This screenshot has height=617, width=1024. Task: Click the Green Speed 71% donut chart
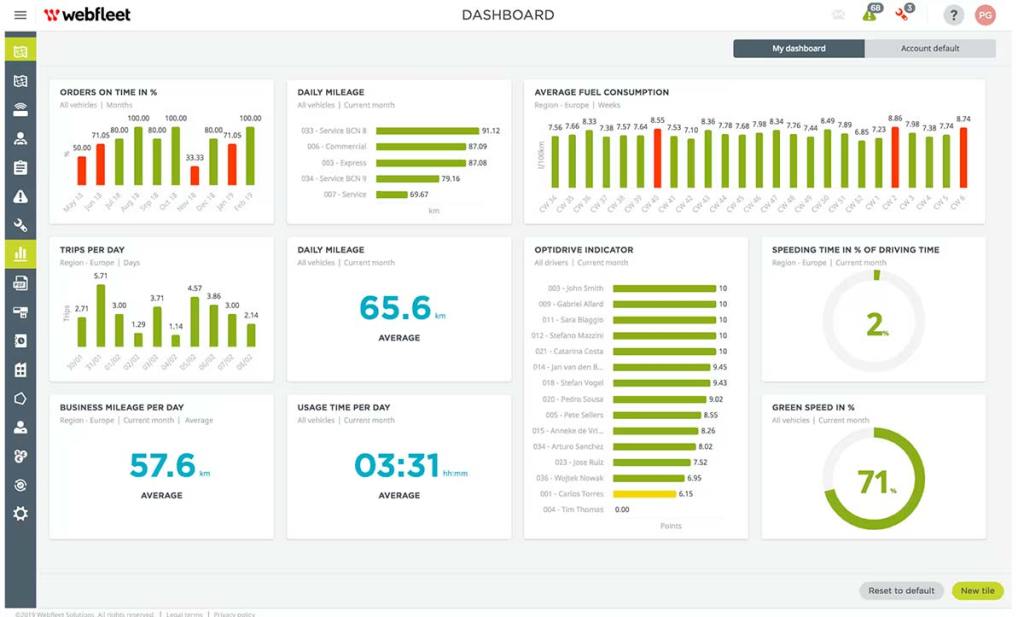pyautogui.click(x=873, y=481)
